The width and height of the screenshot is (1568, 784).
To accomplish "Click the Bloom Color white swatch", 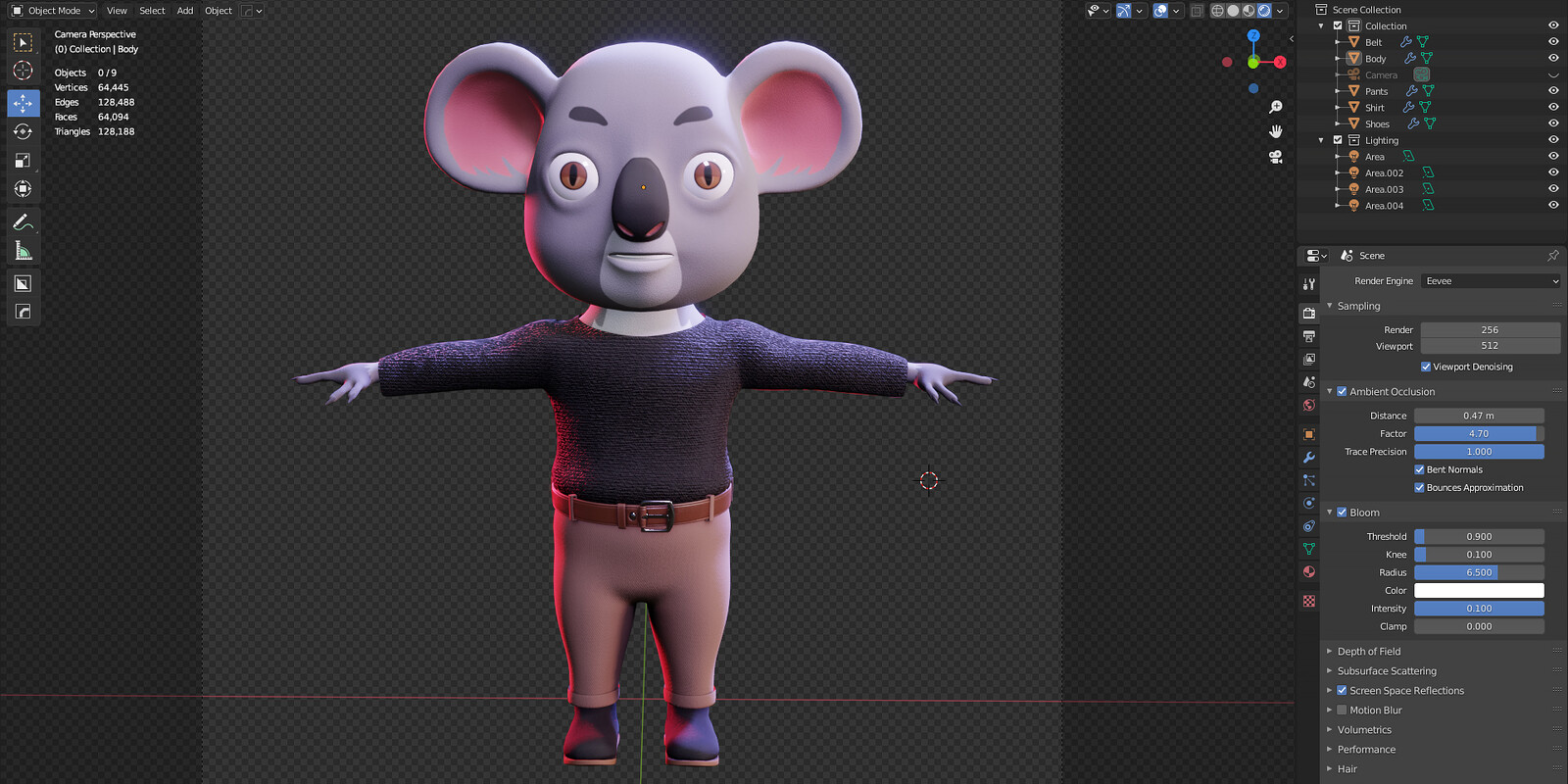I will 1479,591.
